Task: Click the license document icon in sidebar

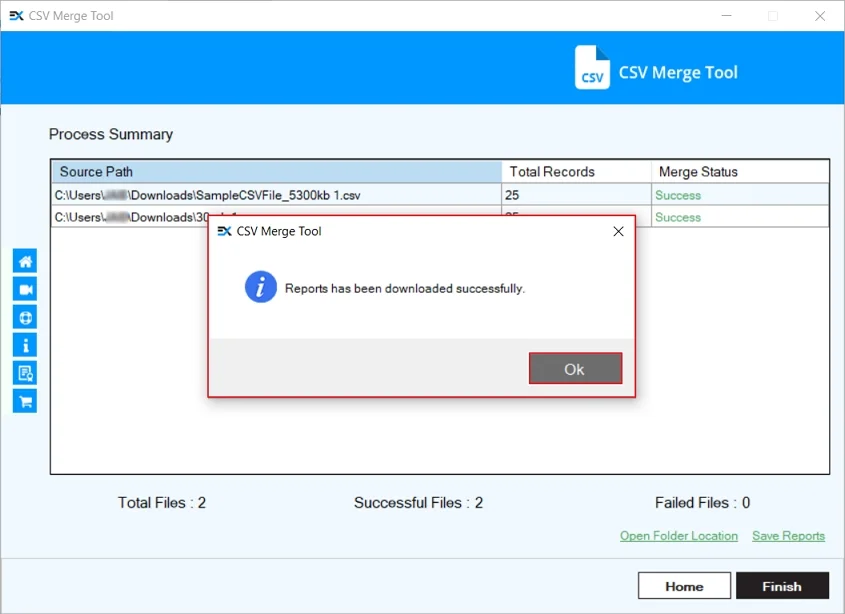Action: click(24, 373)
